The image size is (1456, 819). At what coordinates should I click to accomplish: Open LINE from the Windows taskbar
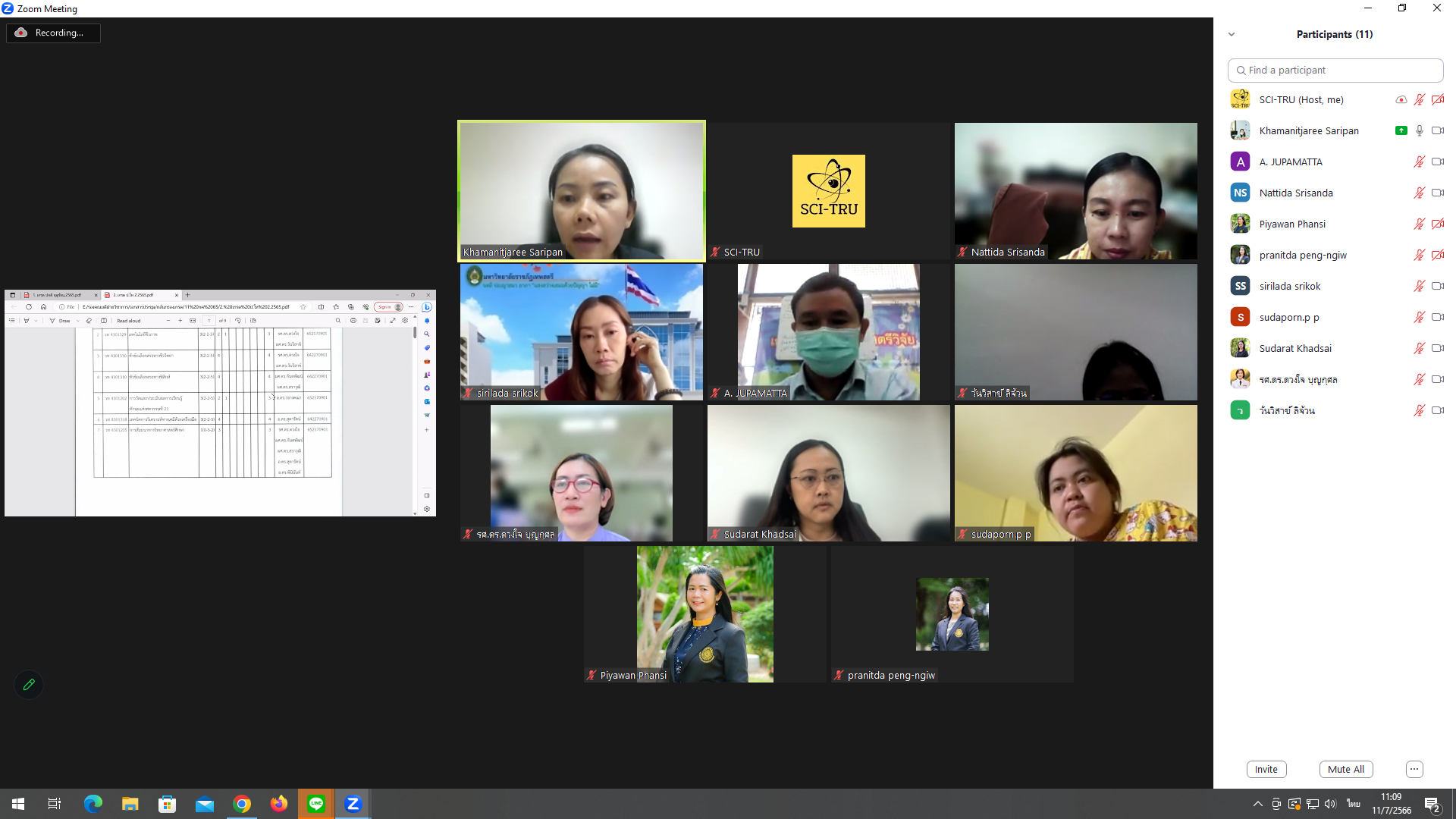[316, 804]
